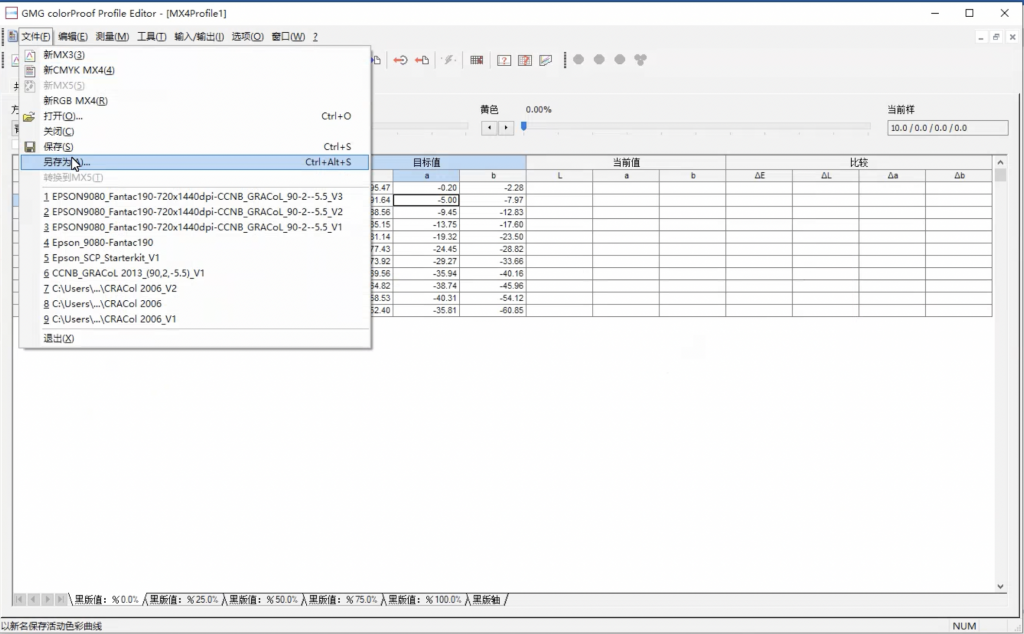Select 保存(S) menu entry
The width and height of the screenshot is (1024, 634).
[x=195, y=147]
